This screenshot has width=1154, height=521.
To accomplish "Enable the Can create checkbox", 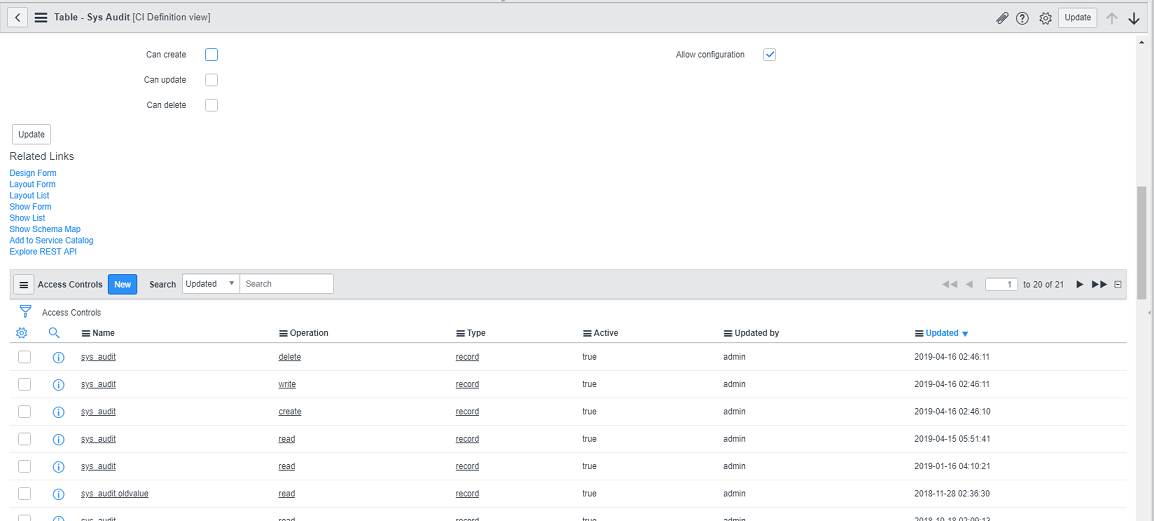I will pyautogui.click(x=211, y=55).
